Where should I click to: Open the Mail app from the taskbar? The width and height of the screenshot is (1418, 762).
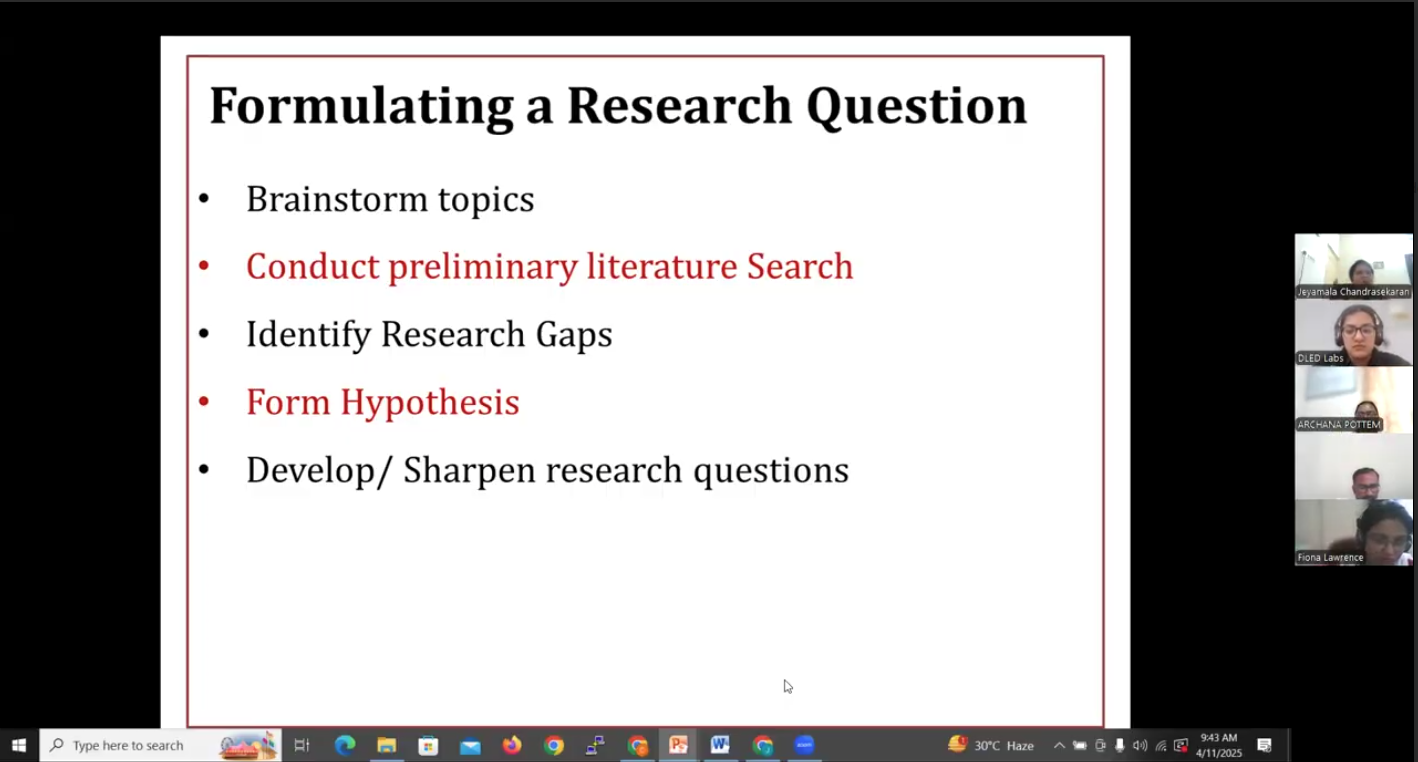[x=470, y=745]
